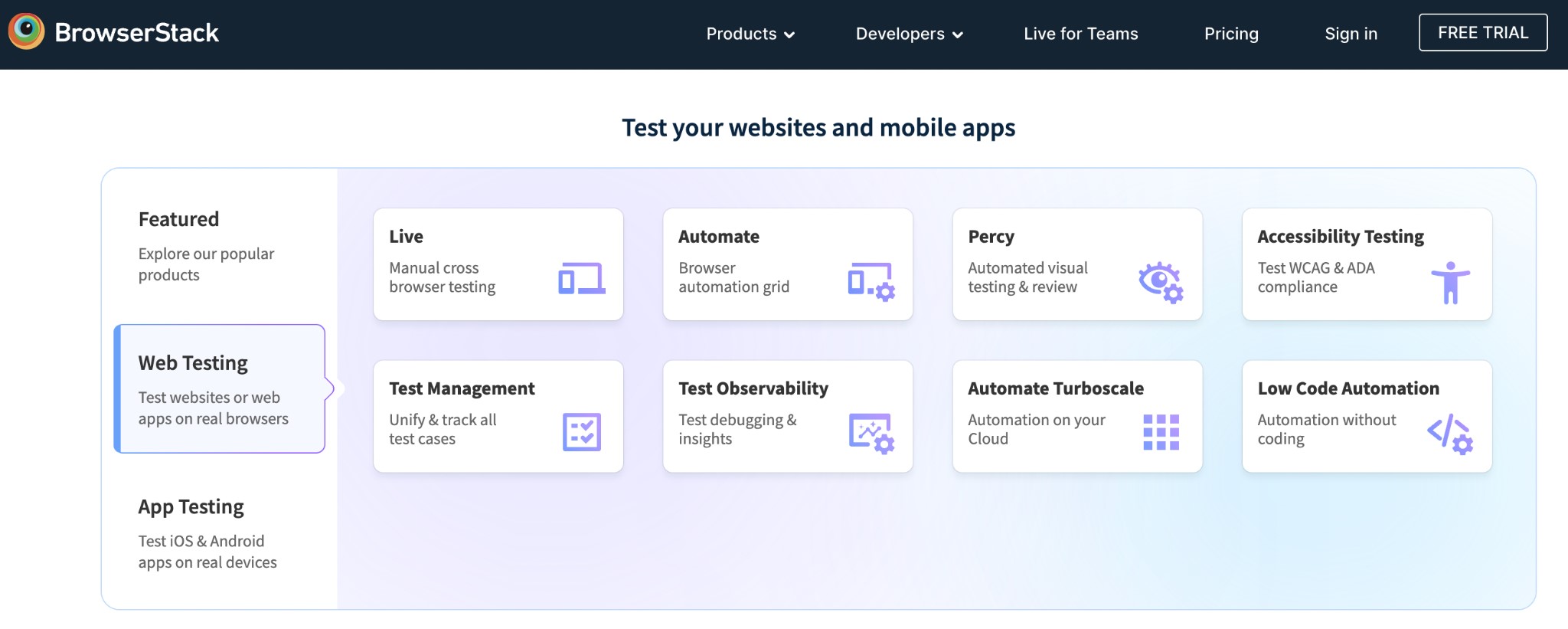Viewport: 1568px width, 629px height.
Task: Select the App Testing category tab
Action: 219,533
